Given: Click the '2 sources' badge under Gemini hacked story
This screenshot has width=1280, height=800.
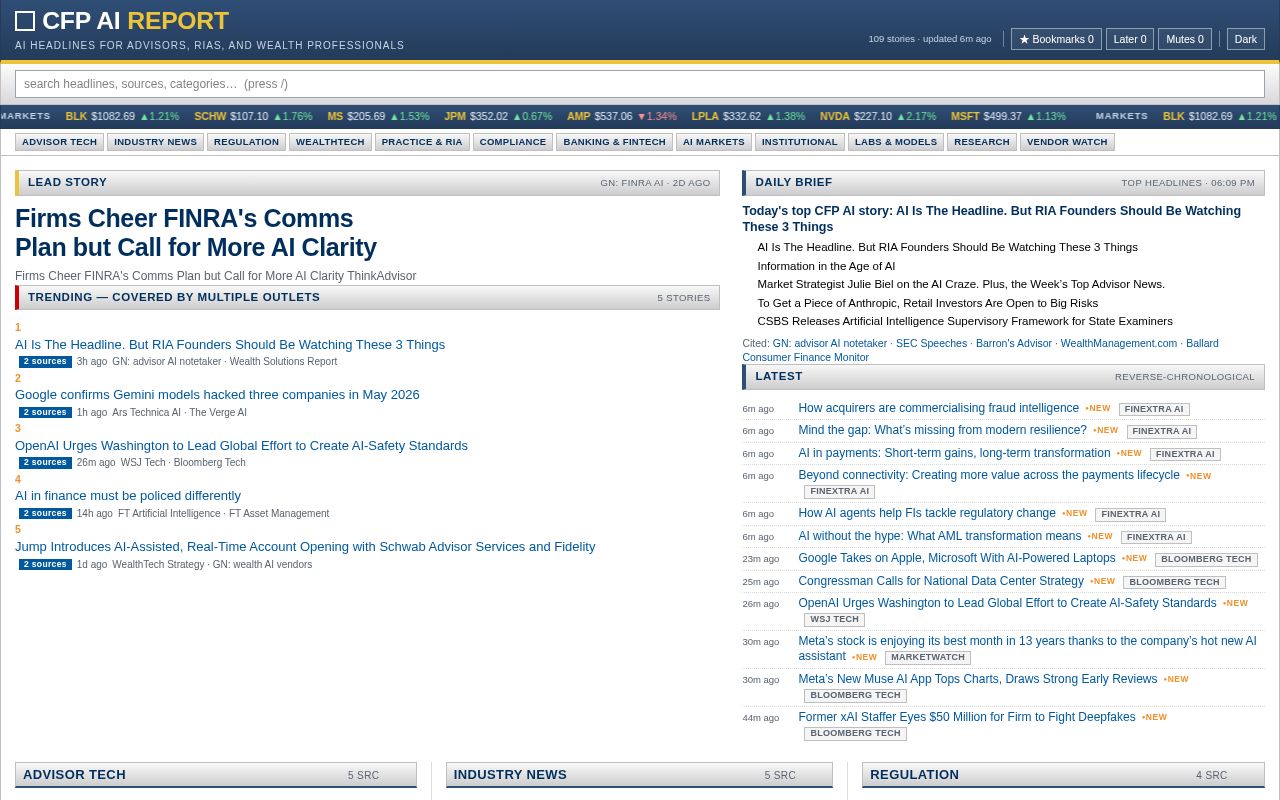Looking at the screenshot, I should pyautogui.click(x=45, y=412).
